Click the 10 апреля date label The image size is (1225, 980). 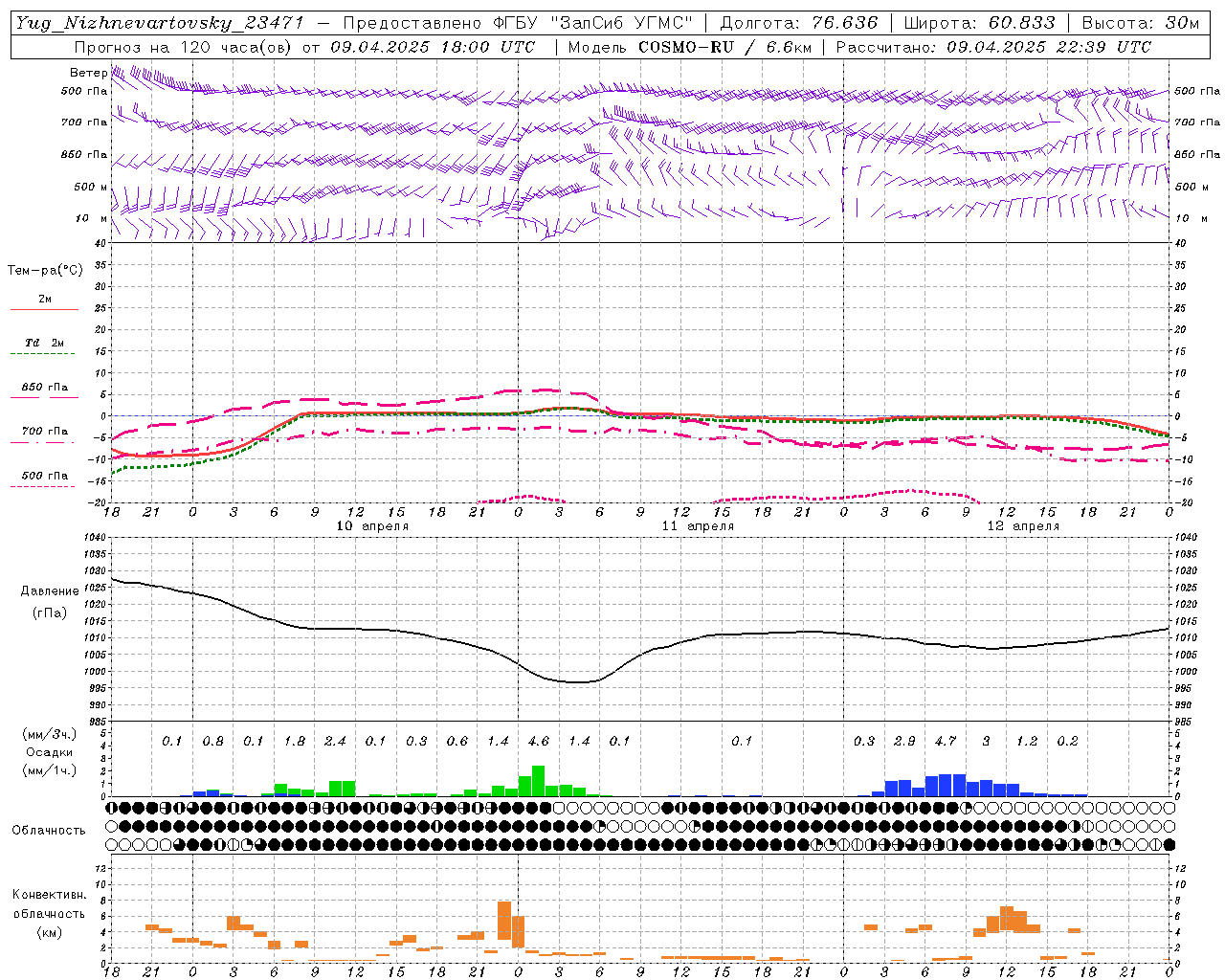(372, 526)
